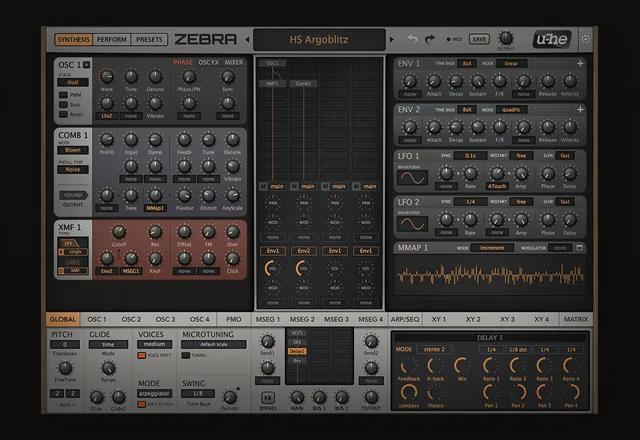
Task: Toggle second lane mute M button
Action: point(294,186)
